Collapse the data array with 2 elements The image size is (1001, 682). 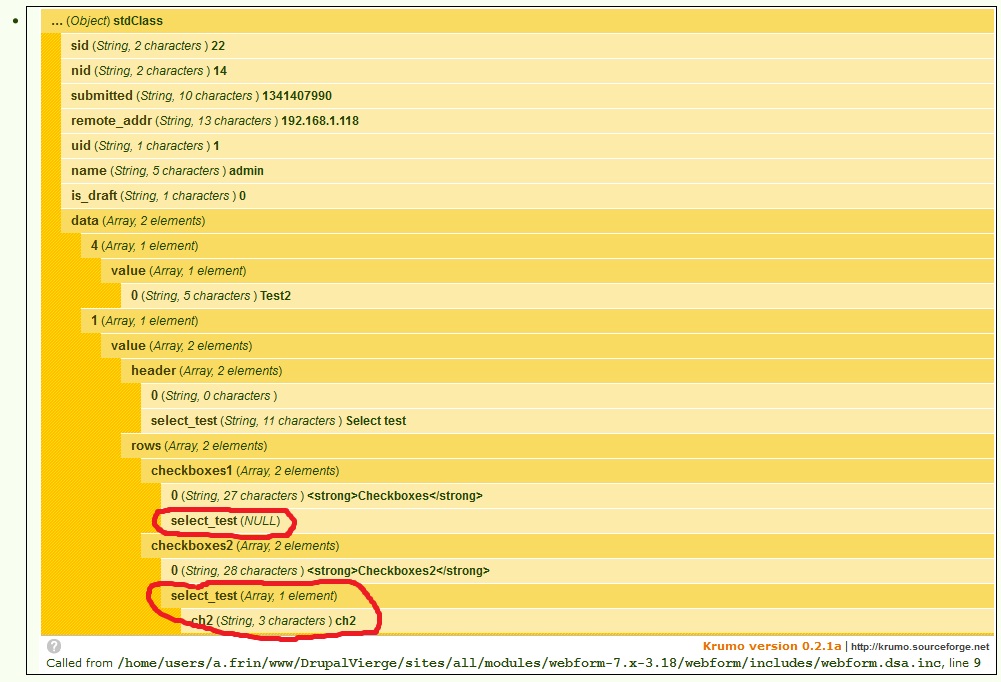click(528, 221)
